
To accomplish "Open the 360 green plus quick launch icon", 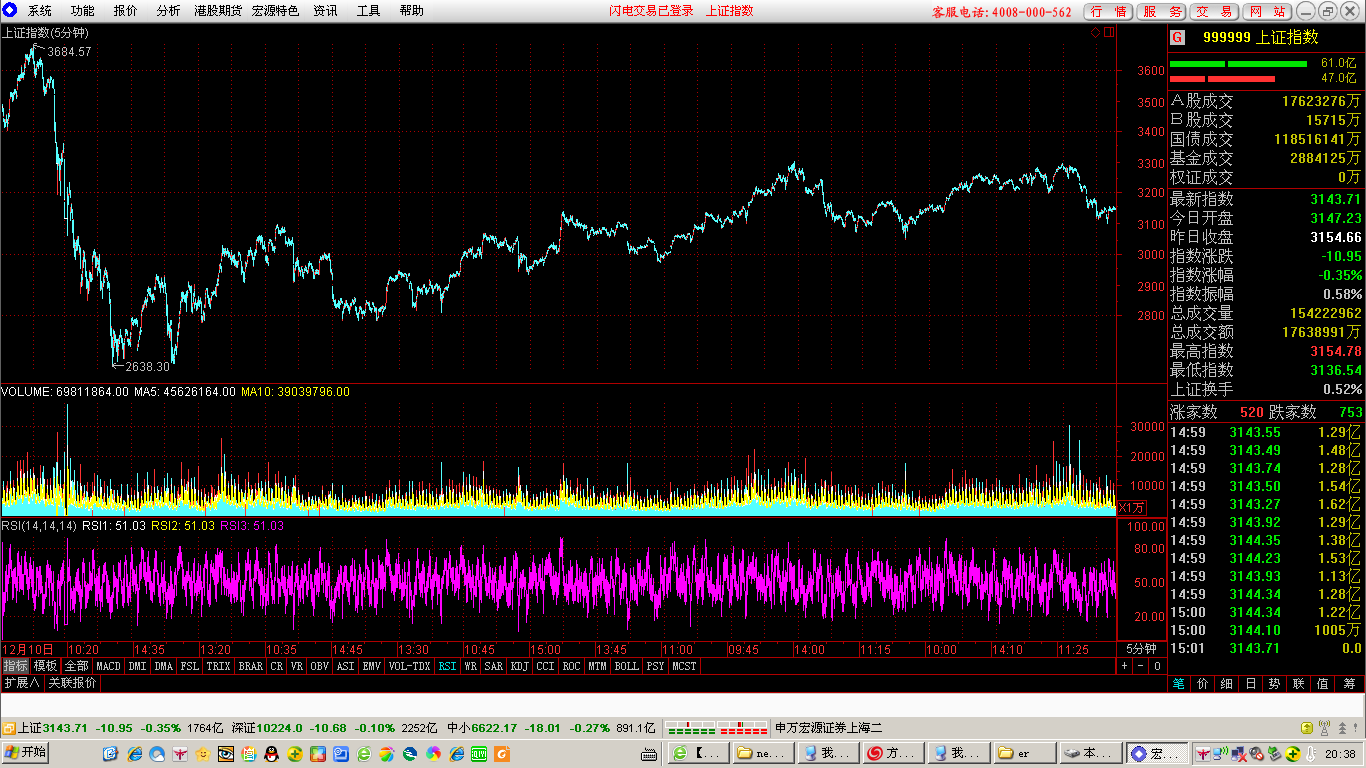I will coord(295,754).
